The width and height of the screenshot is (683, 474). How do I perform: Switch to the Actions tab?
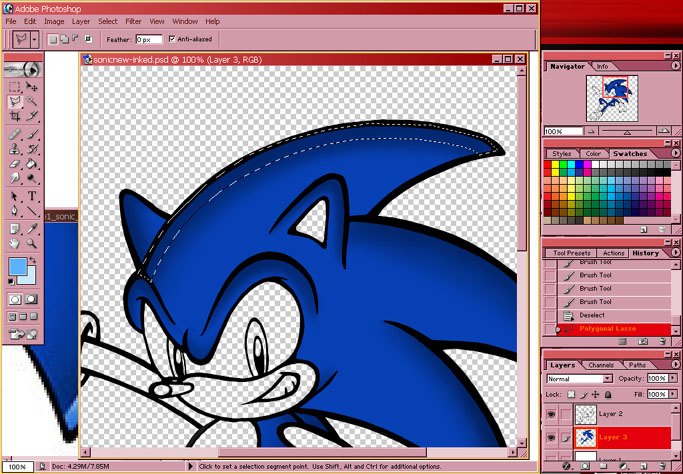click(613, 253)
